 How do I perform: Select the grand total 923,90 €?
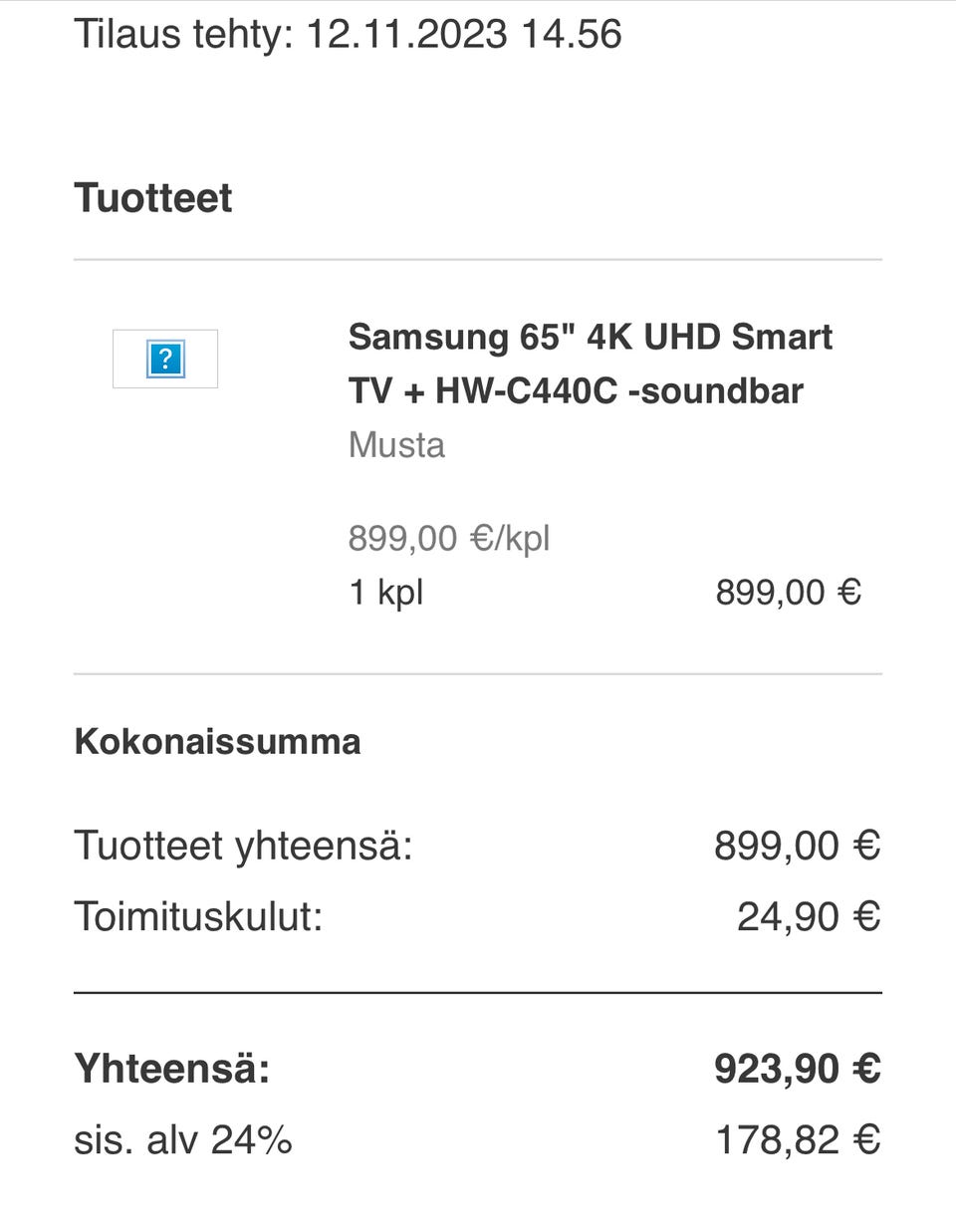coord(797,1069)
